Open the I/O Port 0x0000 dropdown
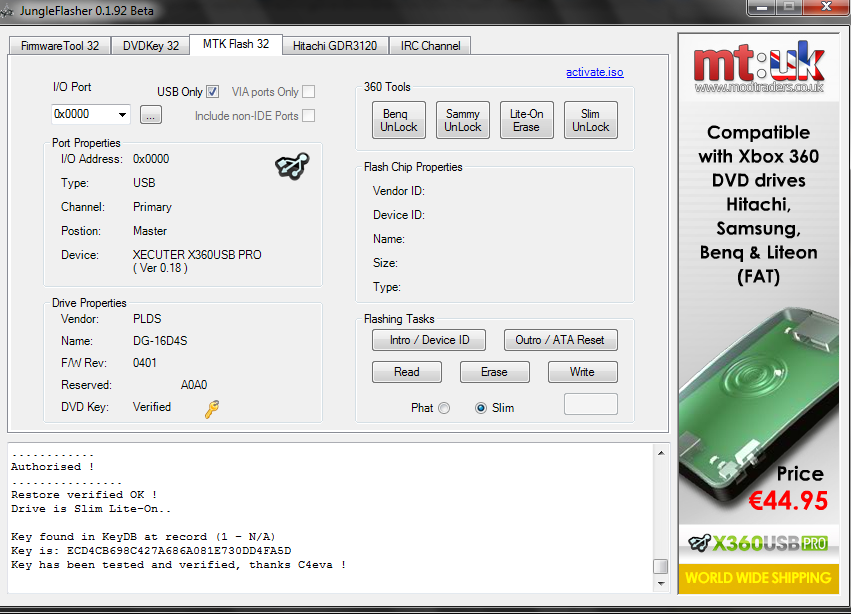 (x=122, y=115)
